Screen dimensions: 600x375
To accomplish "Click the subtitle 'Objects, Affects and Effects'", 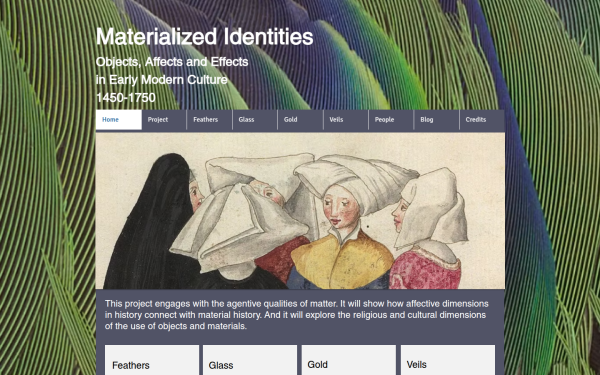I will point(172,62).
